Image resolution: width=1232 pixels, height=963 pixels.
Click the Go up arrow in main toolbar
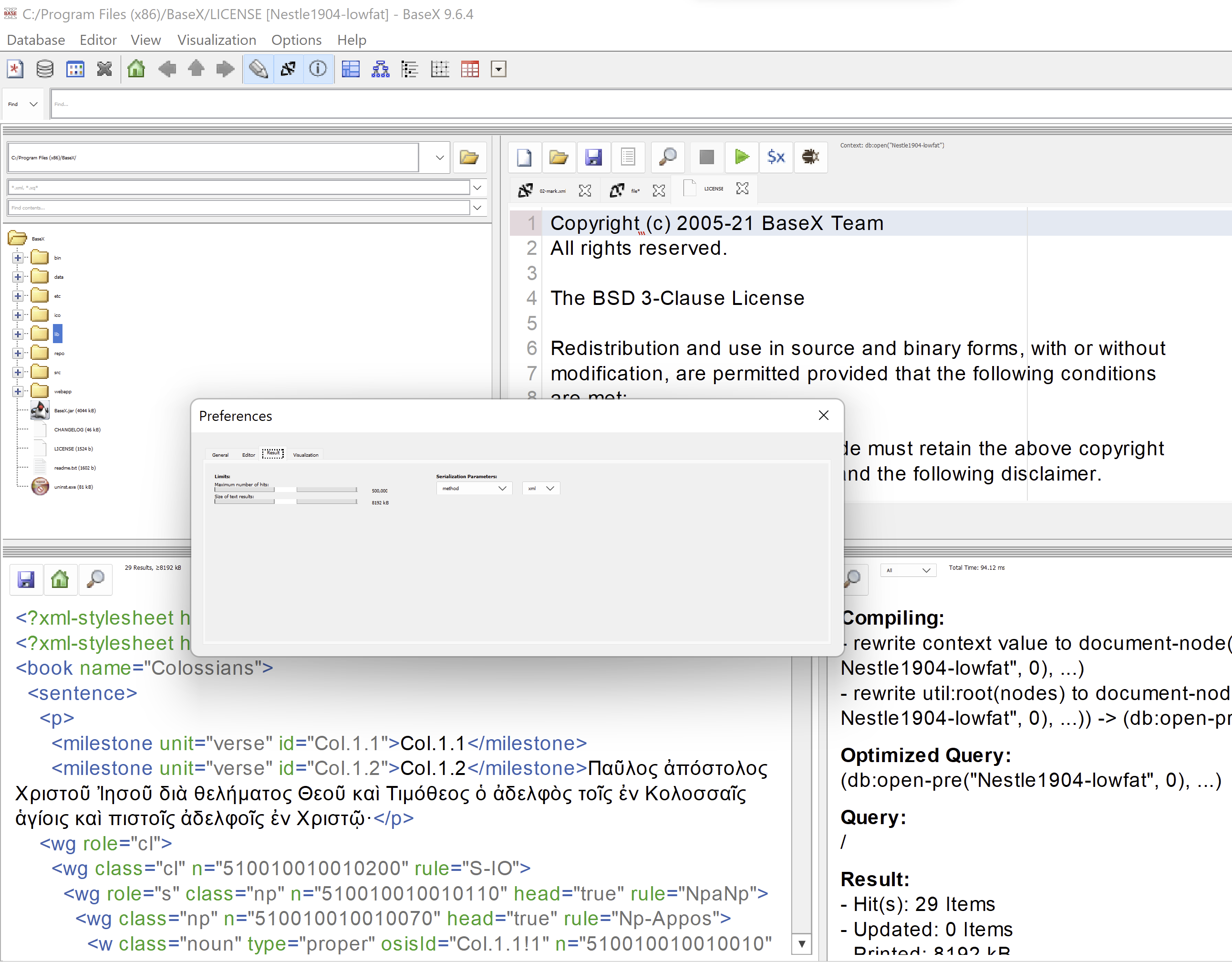(x=197, y=69)
